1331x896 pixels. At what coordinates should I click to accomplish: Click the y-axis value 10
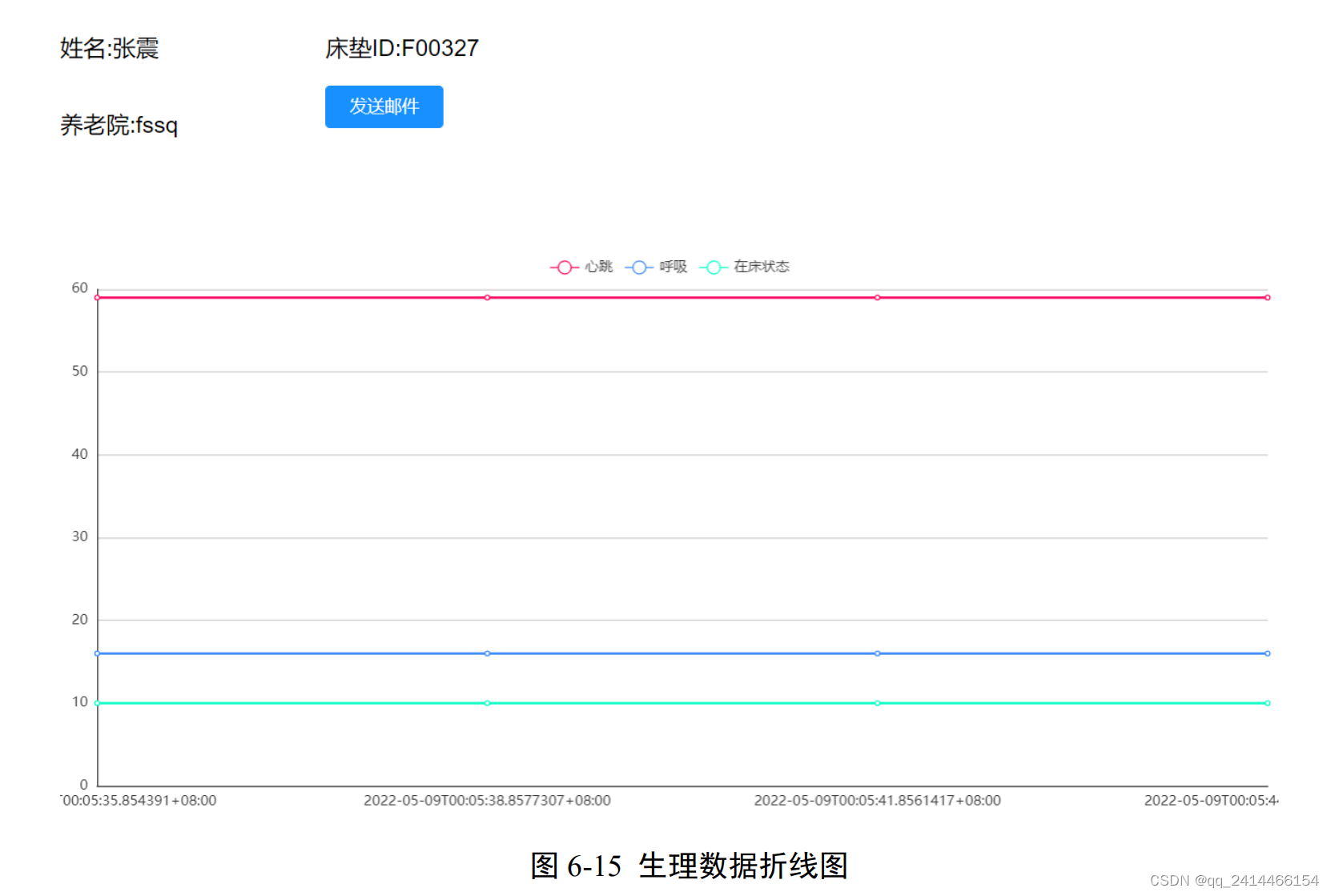point(80,701)
